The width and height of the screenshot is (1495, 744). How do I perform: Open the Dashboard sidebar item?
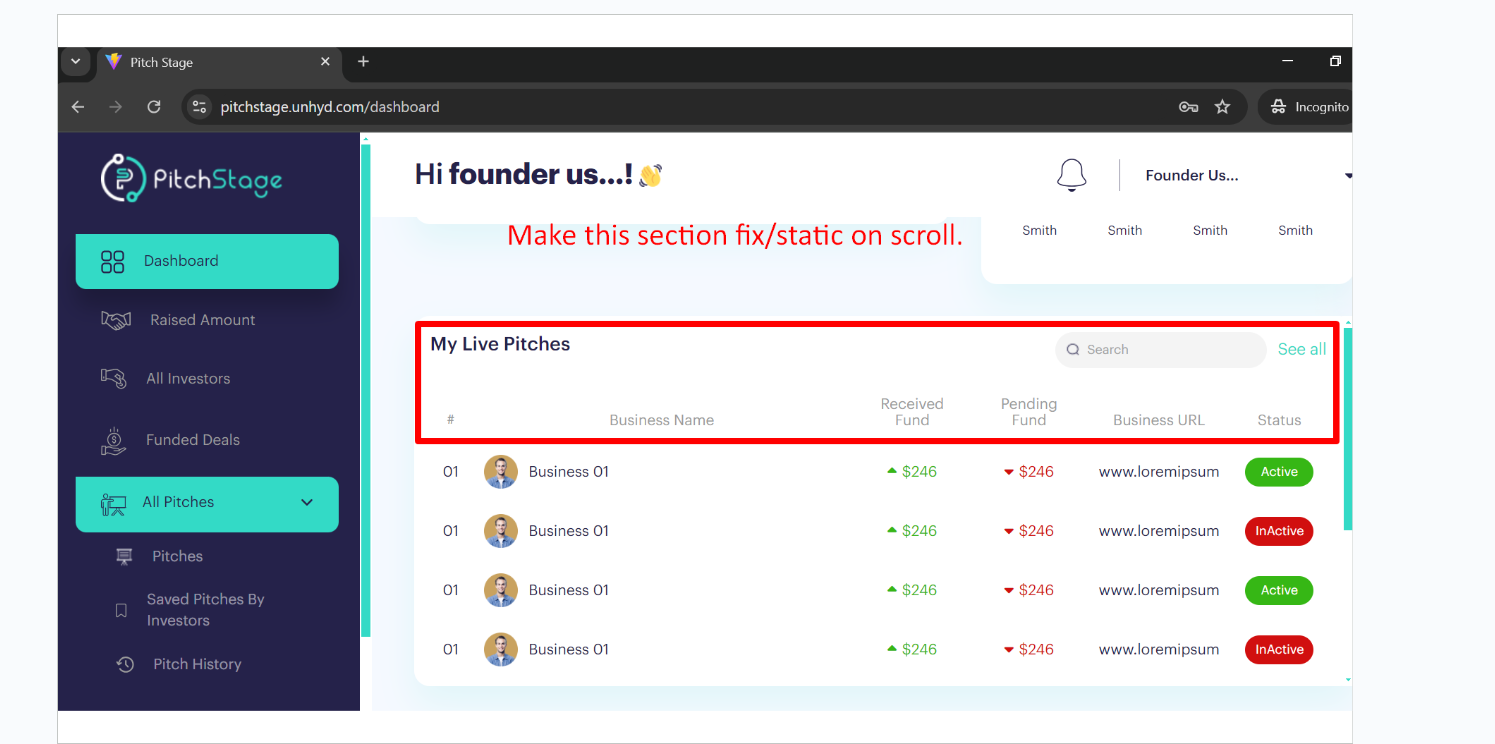coord(207,261)
